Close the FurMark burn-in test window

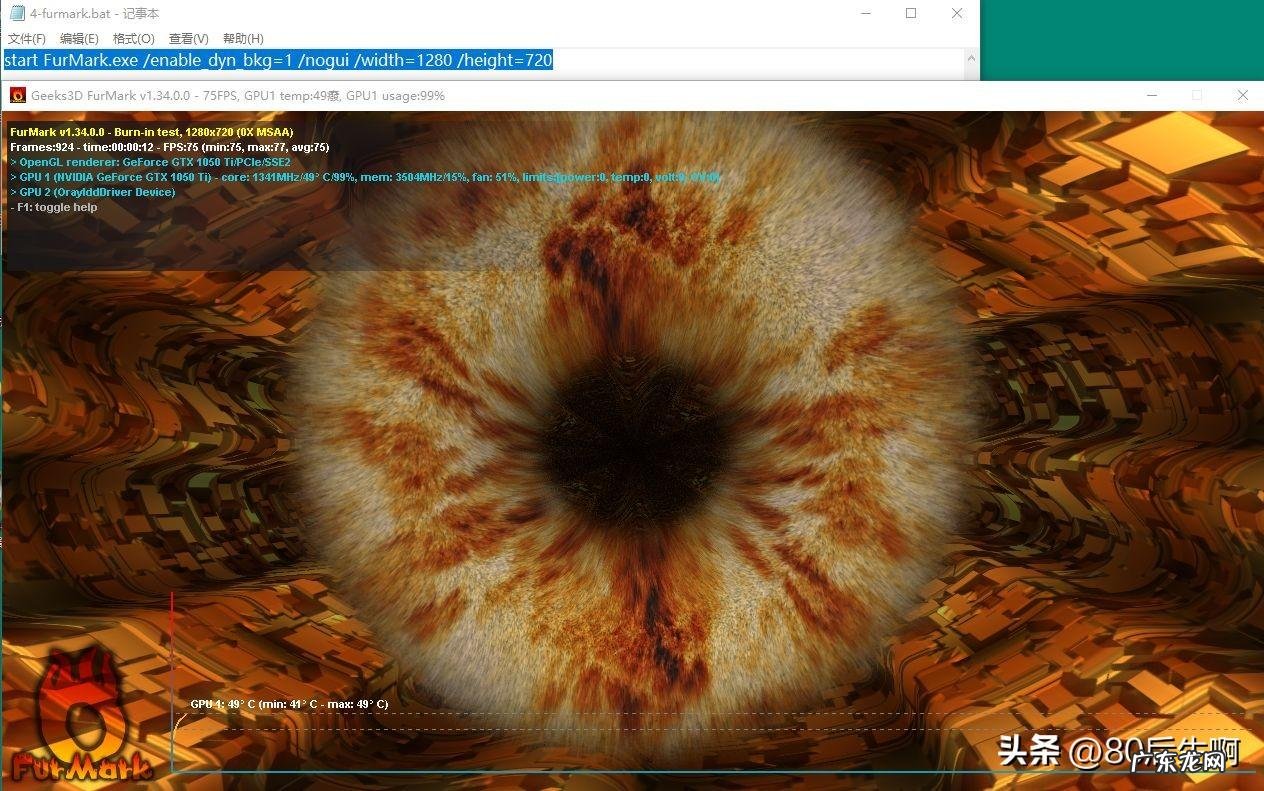tap(1242, 96)
